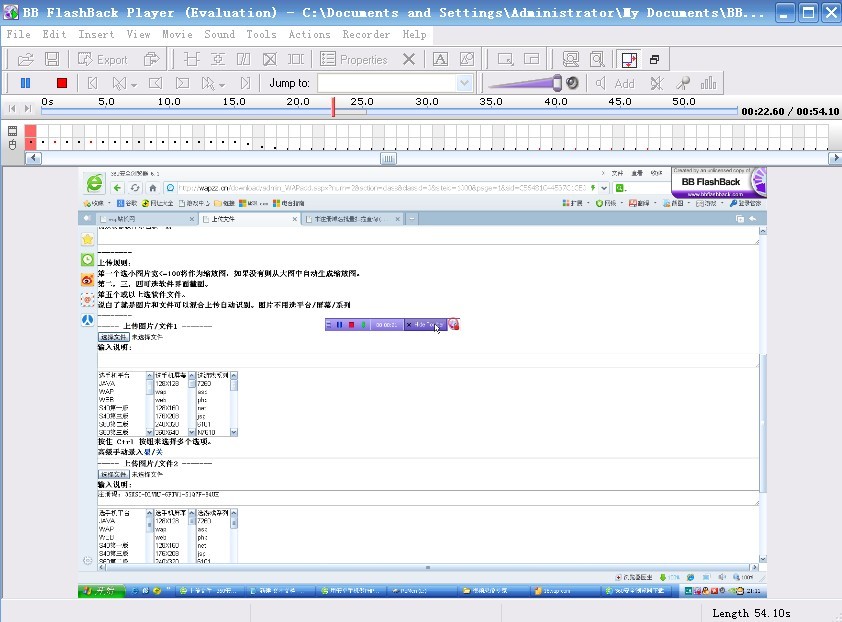Click the speaker icon left of Add

600,84
